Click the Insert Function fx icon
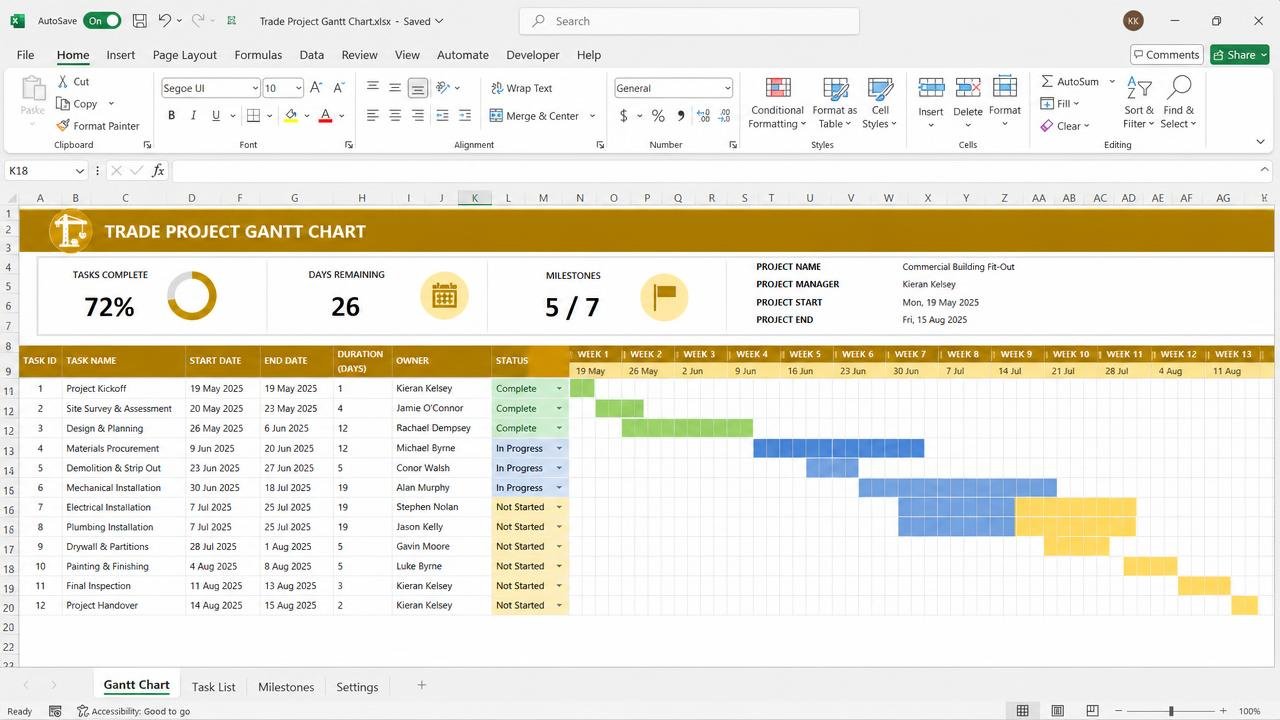This screenshot has height=720, width=1280. pyautogui.click(x=158, y=171)
